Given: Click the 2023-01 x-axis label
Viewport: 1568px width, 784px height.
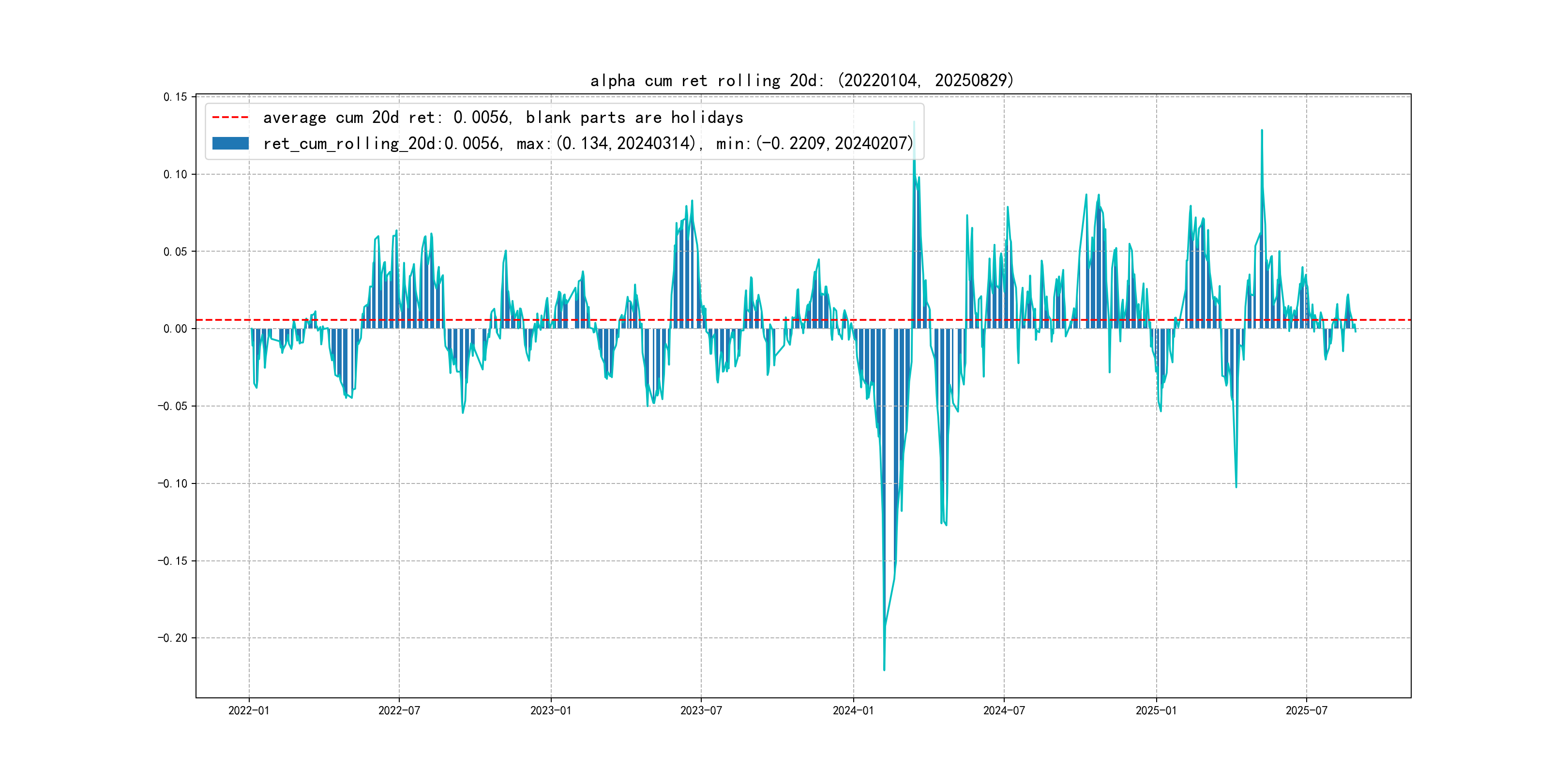Looking at the screenshot, I should [x=550, y=710].
